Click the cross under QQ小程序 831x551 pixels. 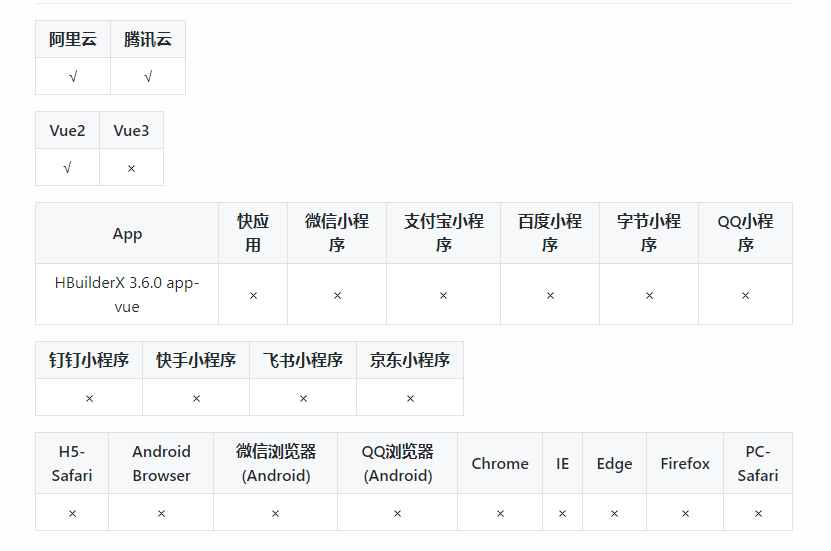745,296
